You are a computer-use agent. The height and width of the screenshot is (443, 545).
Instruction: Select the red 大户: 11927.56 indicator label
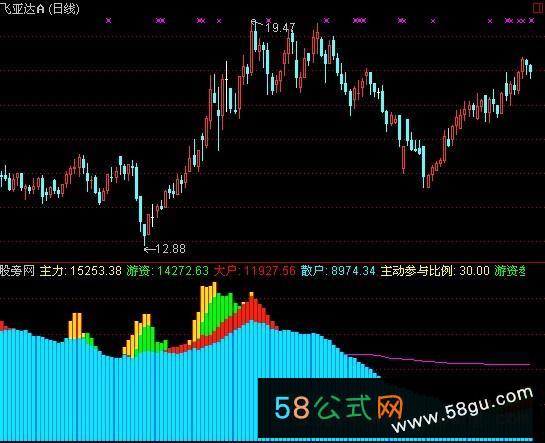tap(254, 271)
